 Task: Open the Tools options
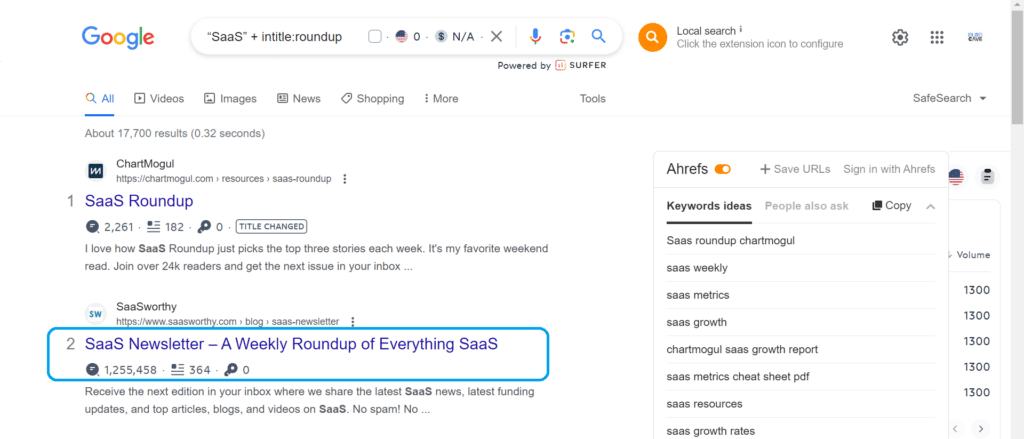[x=593, y=99]
